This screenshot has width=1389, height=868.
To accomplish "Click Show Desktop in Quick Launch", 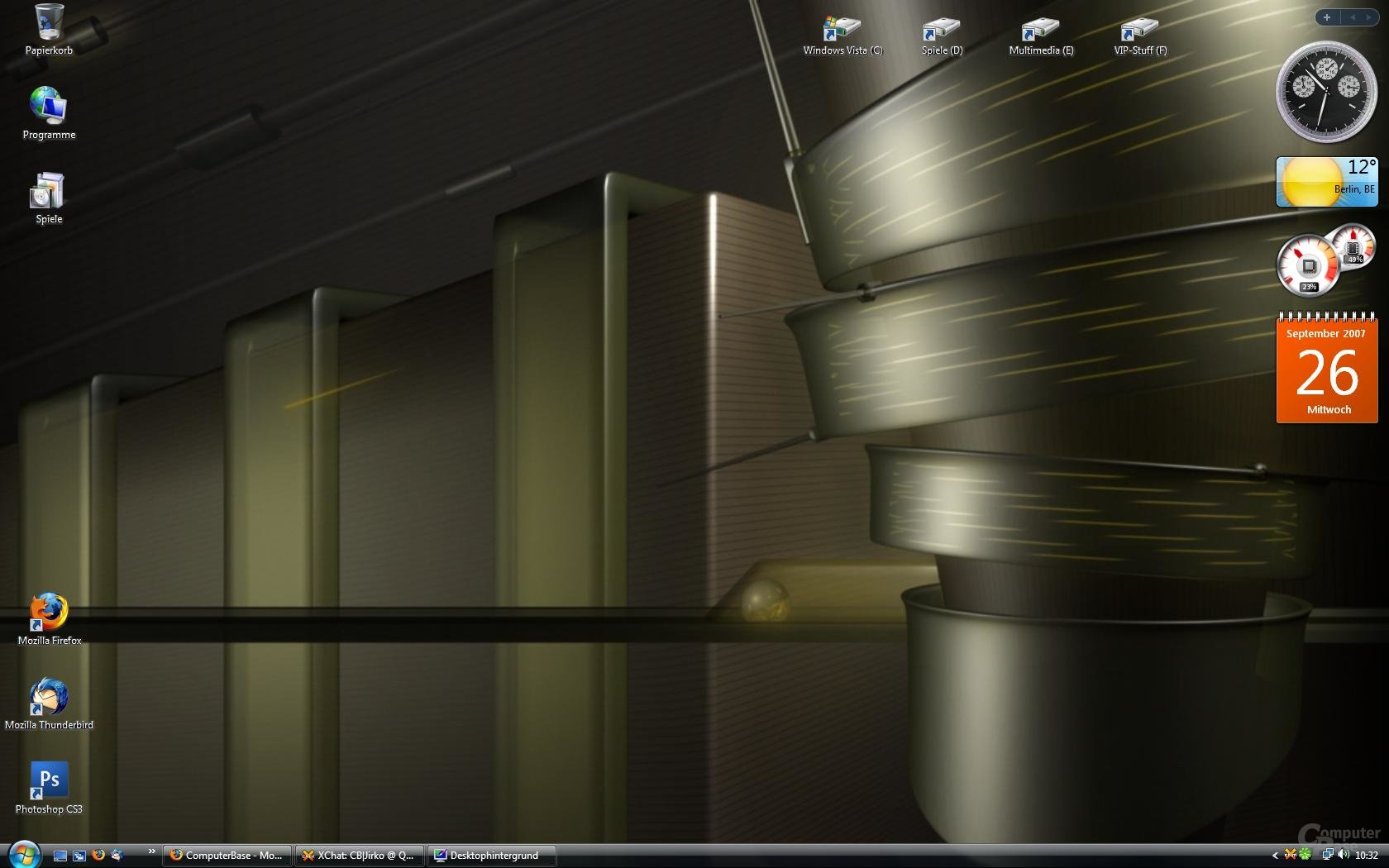I will click(60, 856).
